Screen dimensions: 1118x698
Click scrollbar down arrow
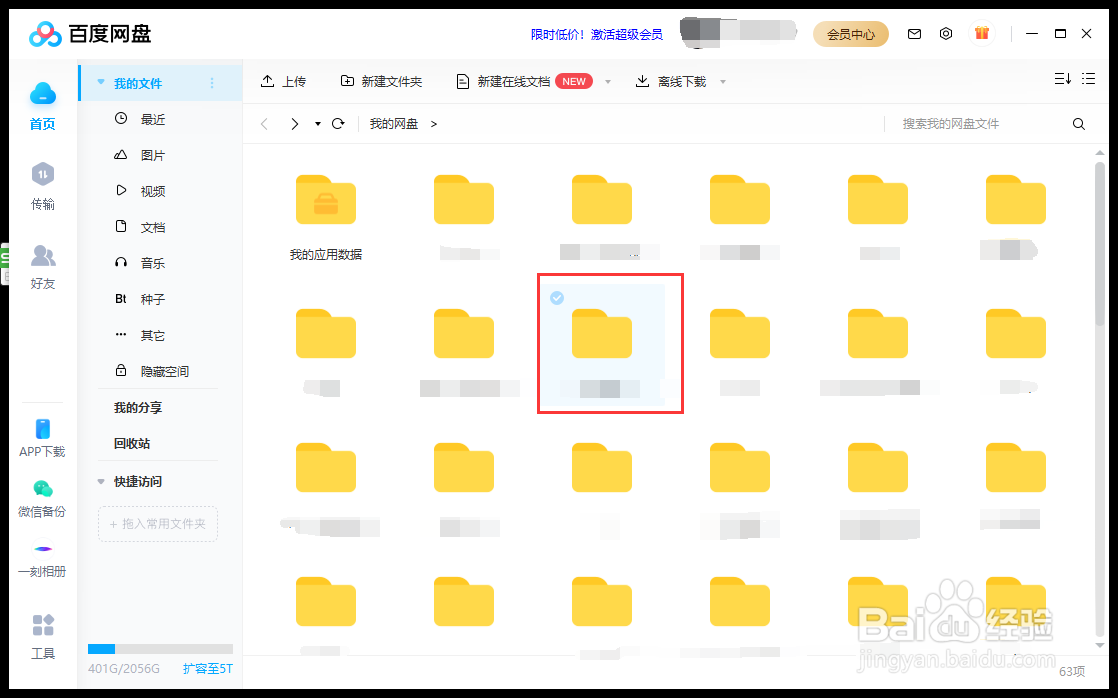pyautogui.click(x=1099, y=645)
